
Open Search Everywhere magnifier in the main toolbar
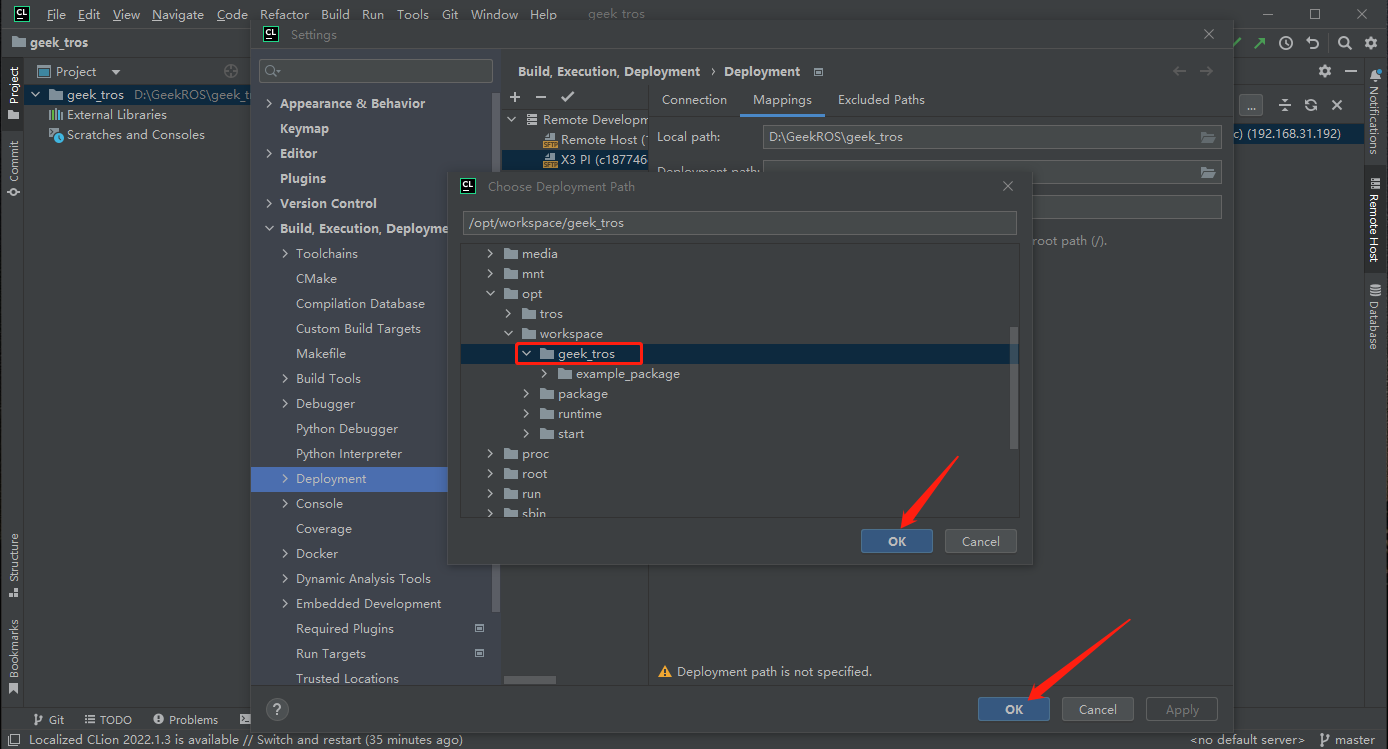tap(1345, 43)
